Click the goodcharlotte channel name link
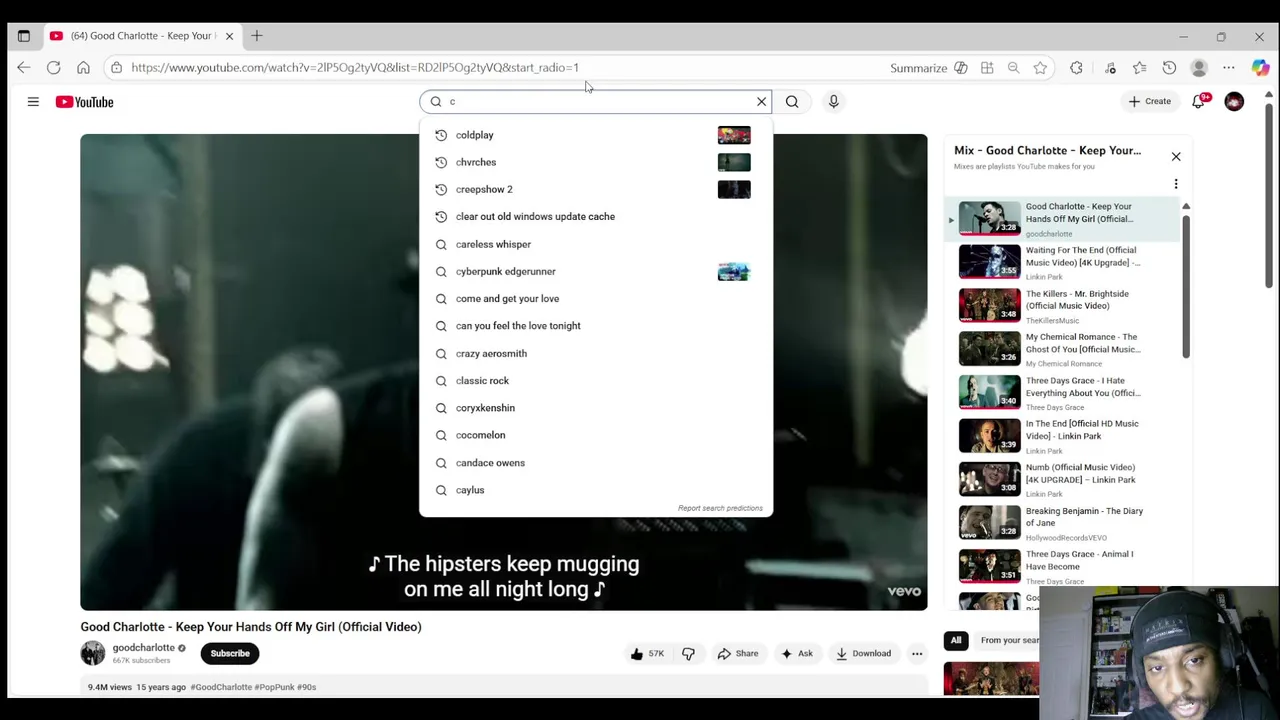 pyautogui.click(x=143, y=647)
